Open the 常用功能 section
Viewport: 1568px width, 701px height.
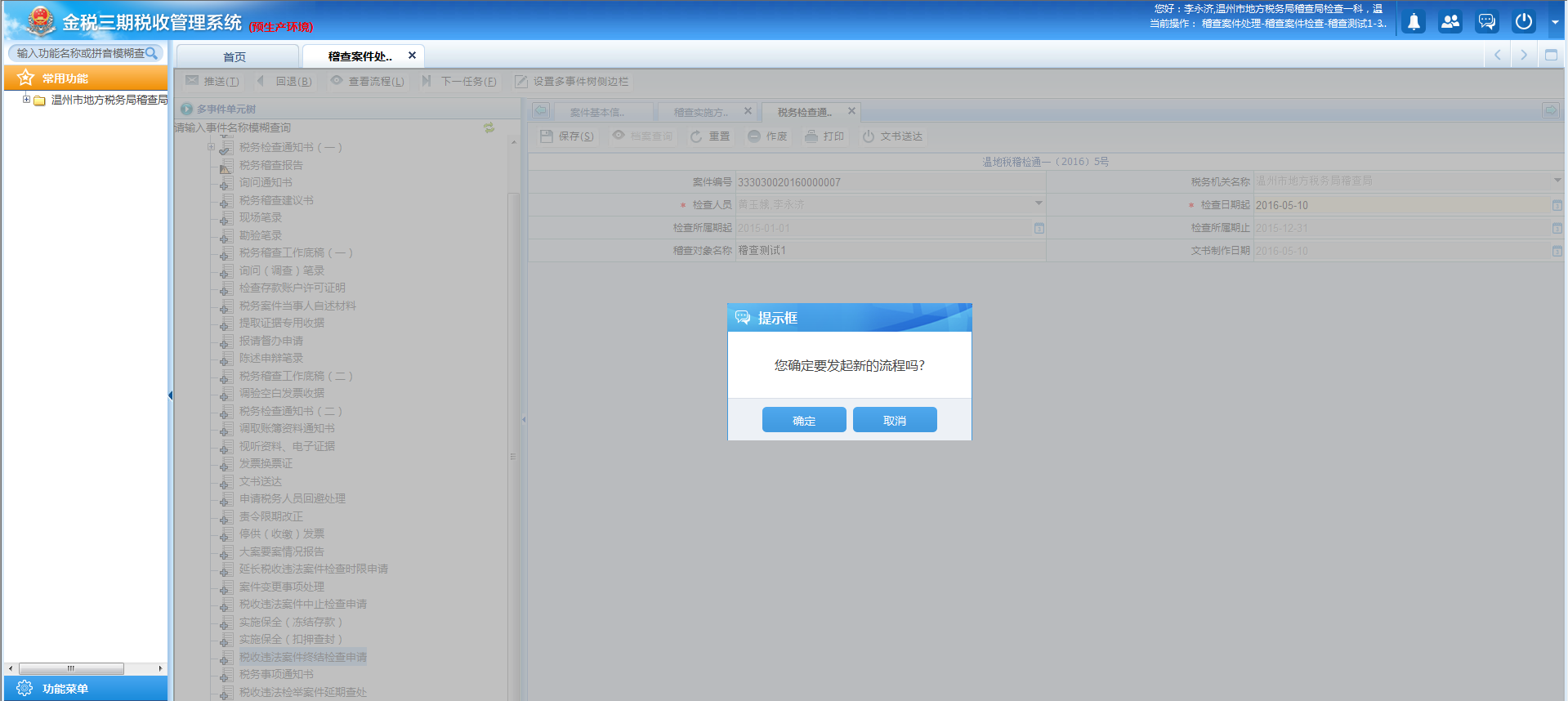pos(86,78)
